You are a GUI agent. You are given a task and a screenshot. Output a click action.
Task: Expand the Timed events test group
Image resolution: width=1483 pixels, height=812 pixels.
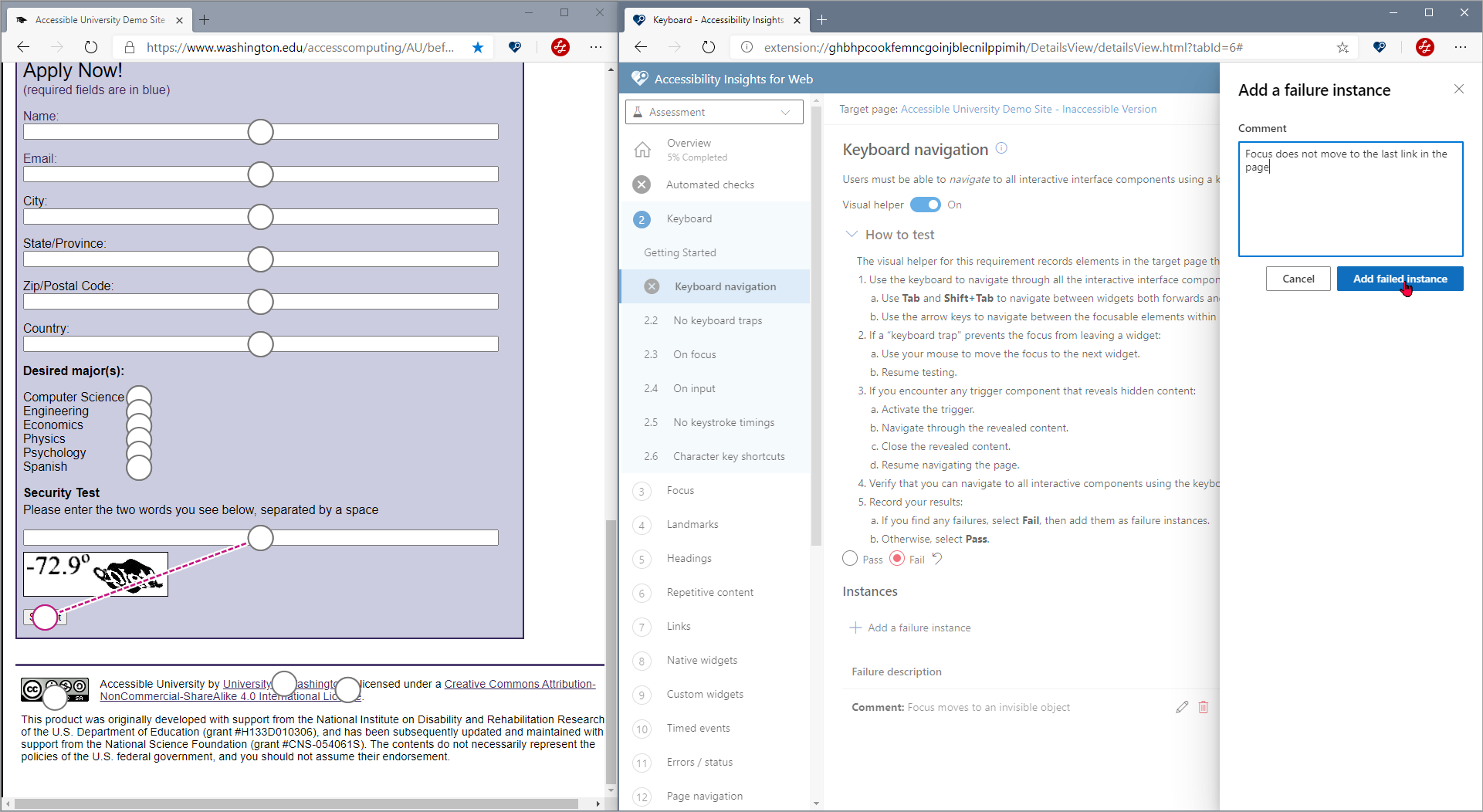pyautogui.click(x=715, y=728)
